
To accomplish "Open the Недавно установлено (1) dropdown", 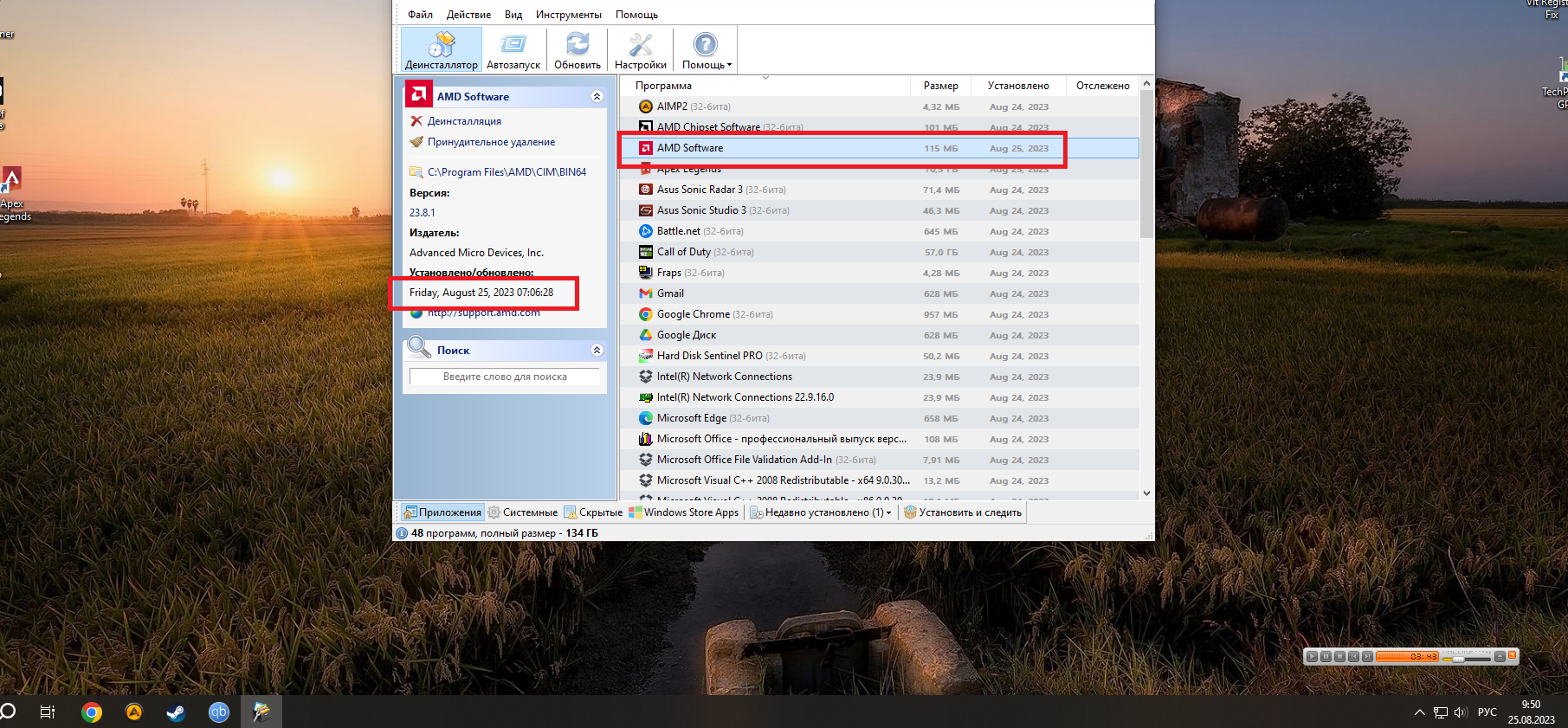I will click(x=820, y=512).
